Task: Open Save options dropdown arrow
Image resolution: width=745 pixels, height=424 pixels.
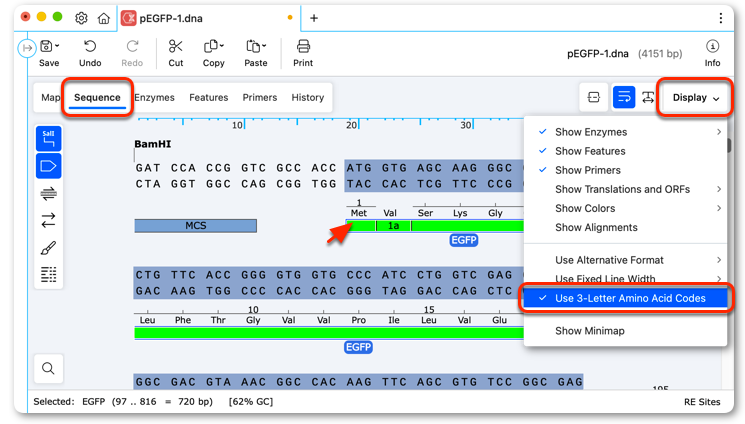Action: [57, 46]
